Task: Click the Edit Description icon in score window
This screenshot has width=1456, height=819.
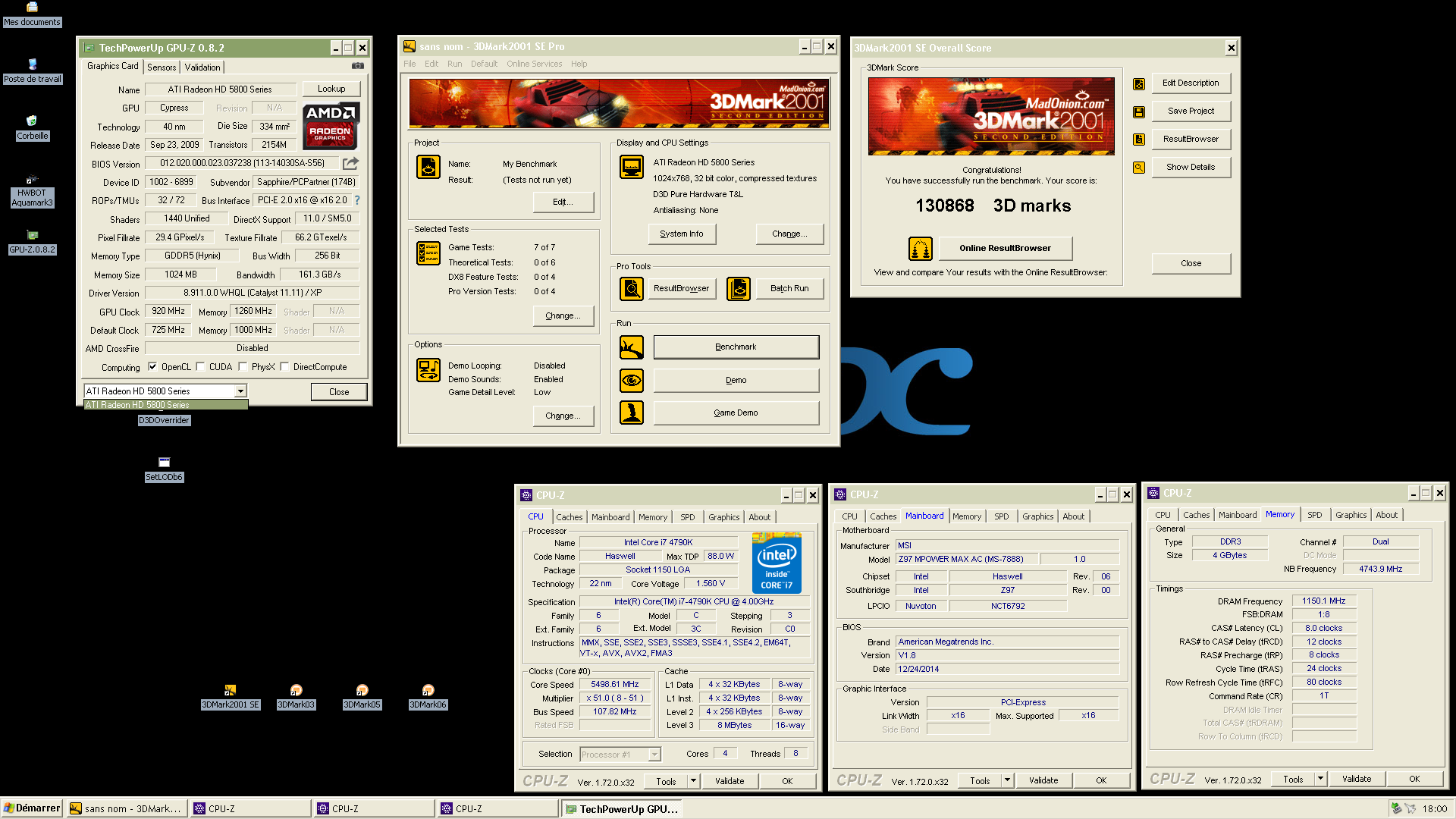Action: 1139,83
